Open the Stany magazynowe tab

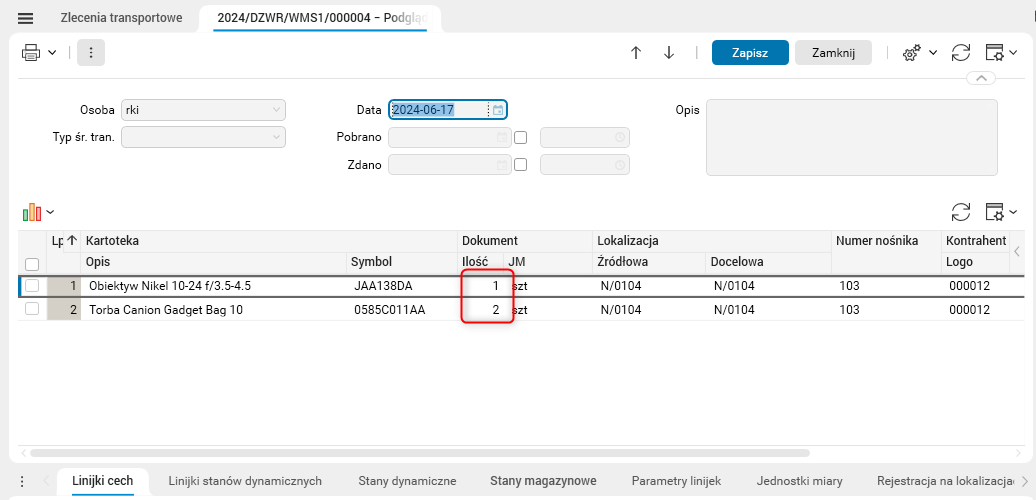[543, 481]
